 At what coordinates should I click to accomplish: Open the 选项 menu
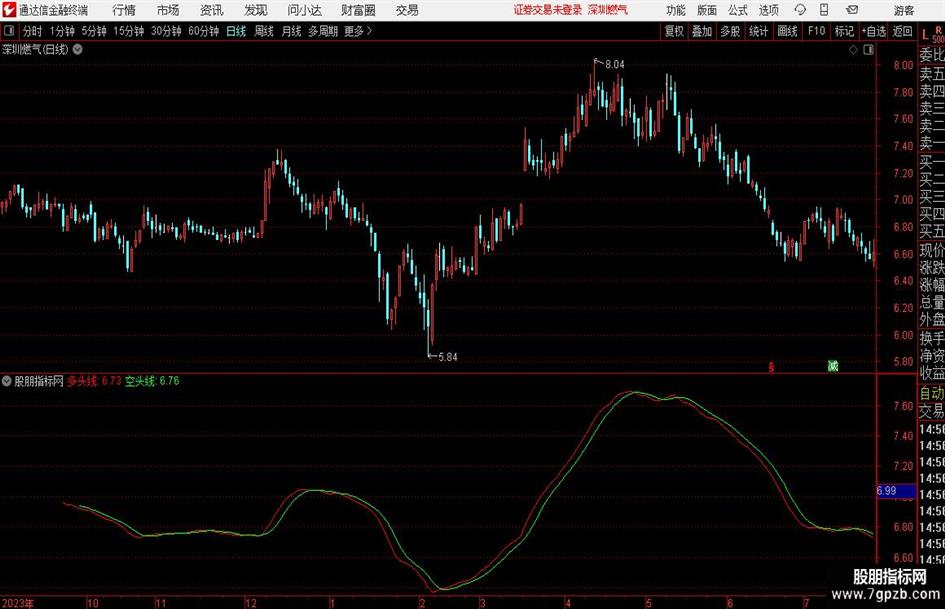(768, 10)
